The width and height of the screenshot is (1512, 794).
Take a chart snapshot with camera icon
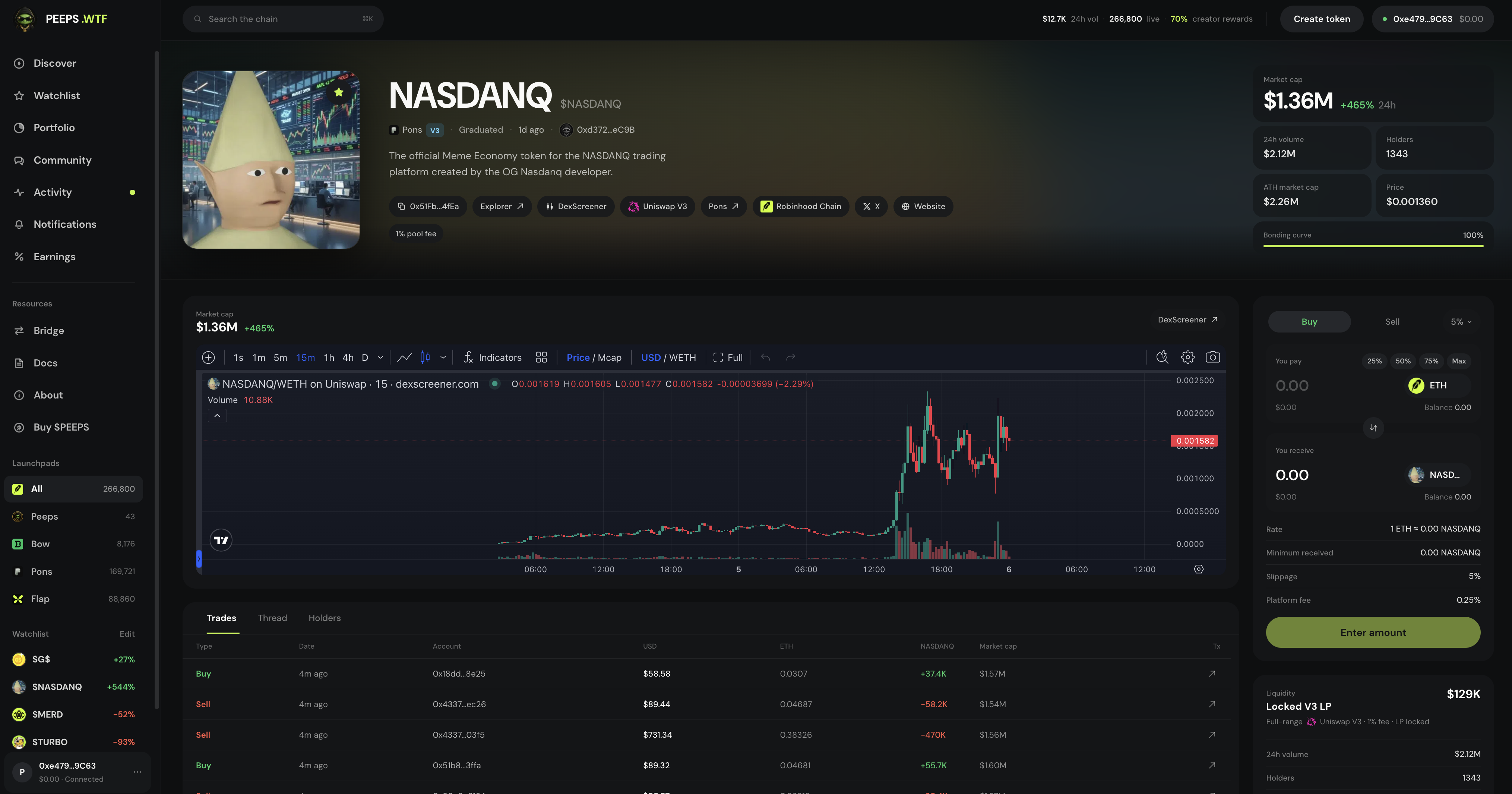[1213, 357]
